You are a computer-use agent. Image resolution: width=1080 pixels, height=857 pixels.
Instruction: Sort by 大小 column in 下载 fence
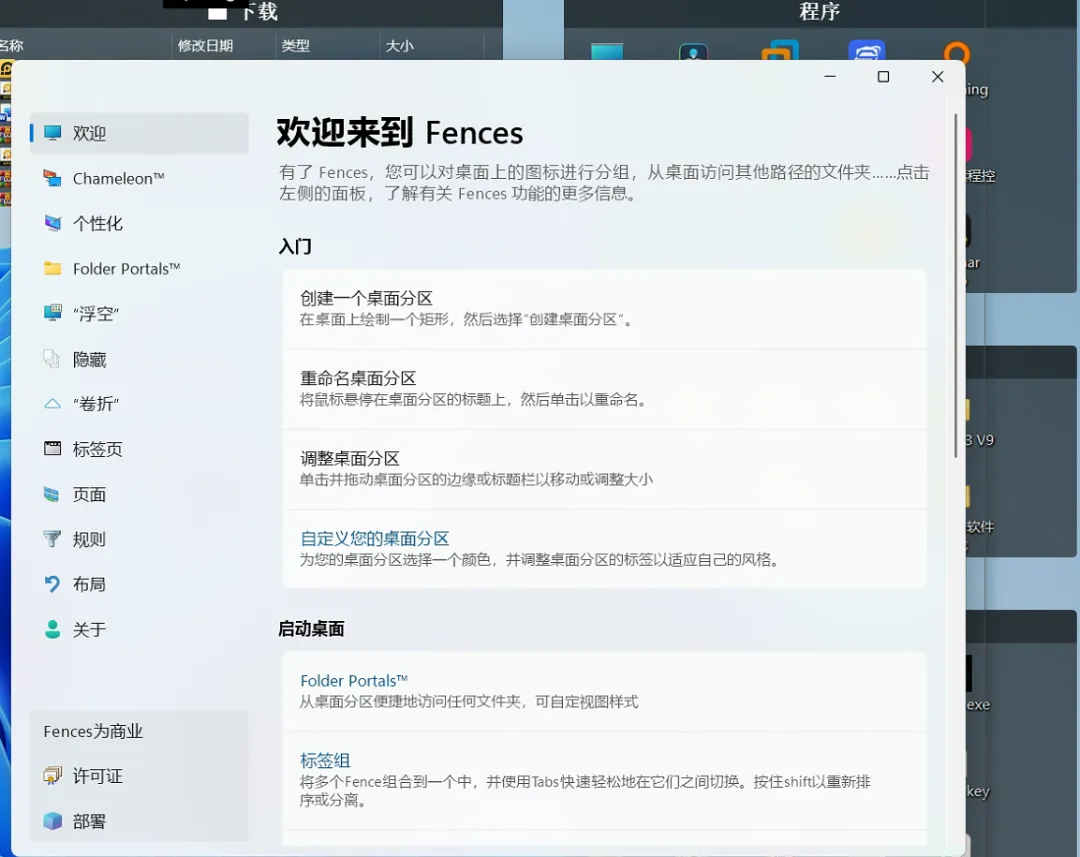click(399, 45)
